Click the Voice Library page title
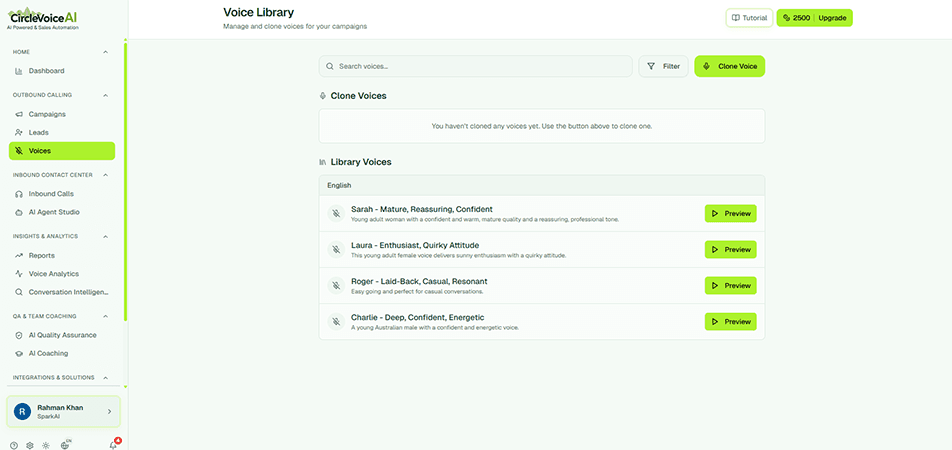This screenshot has height=450, width=952. click(259, 12)
